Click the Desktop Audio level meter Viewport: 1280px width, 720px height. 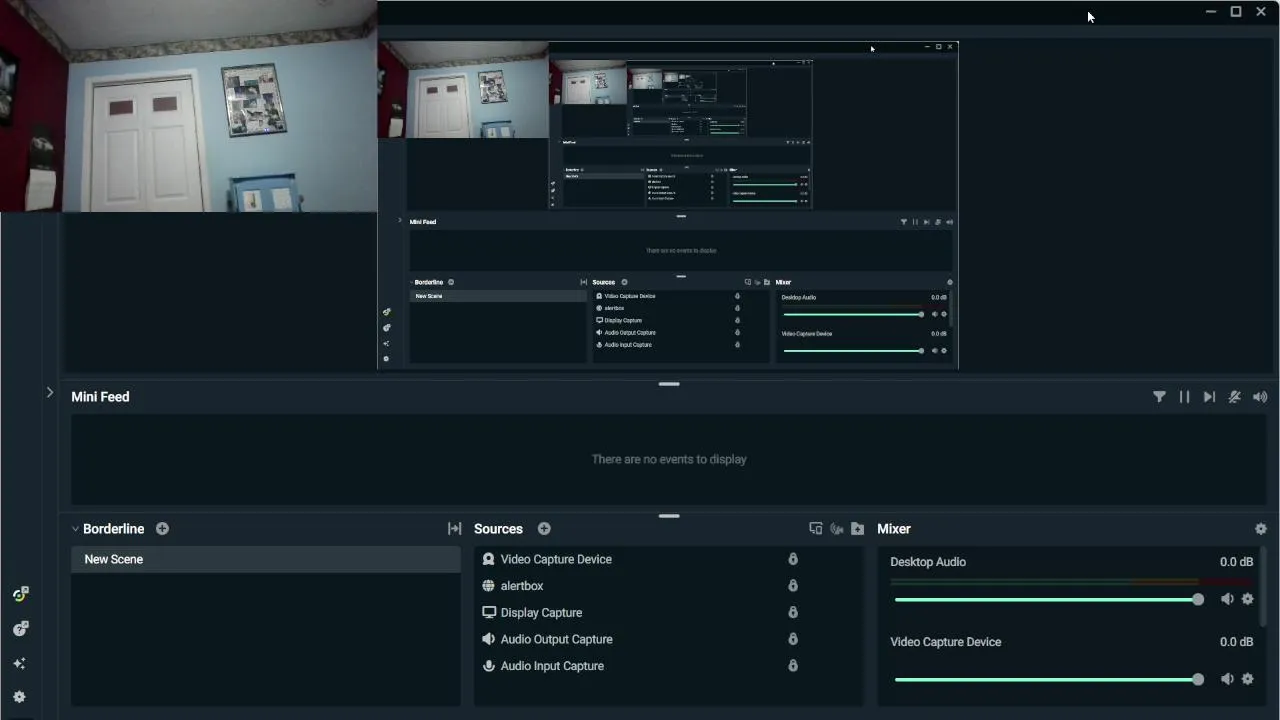coord(1071,581)
